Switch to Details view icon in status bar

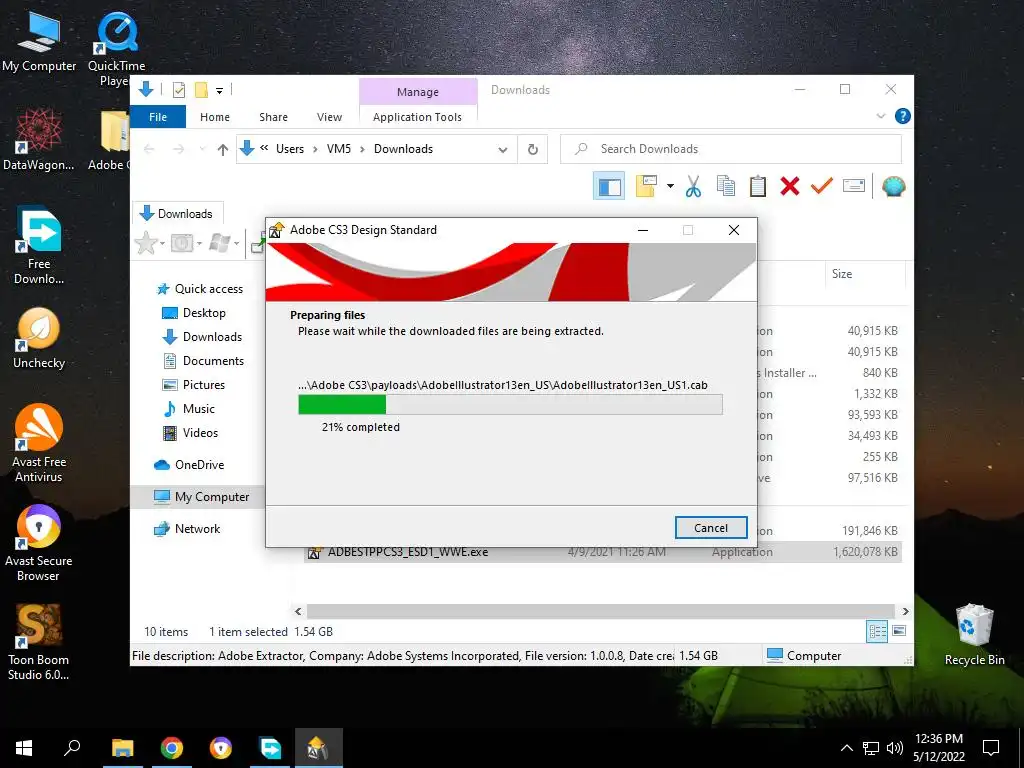click(x=877, y=631)
